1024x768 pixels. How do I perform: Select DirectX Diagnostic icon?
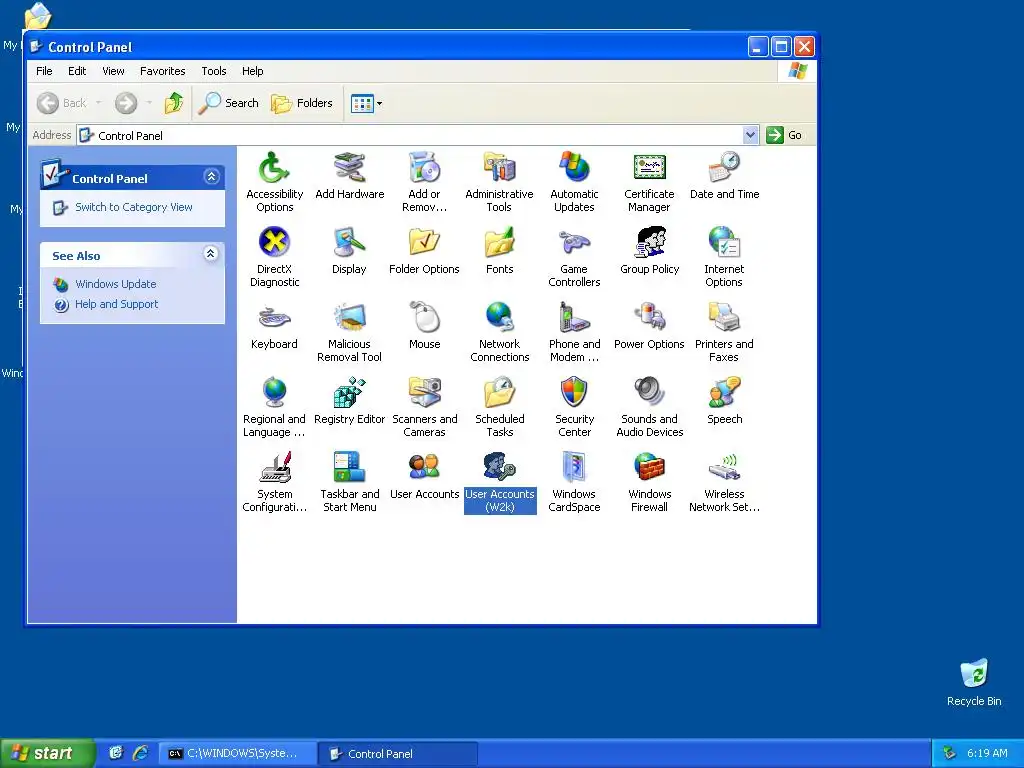(274, 243)
